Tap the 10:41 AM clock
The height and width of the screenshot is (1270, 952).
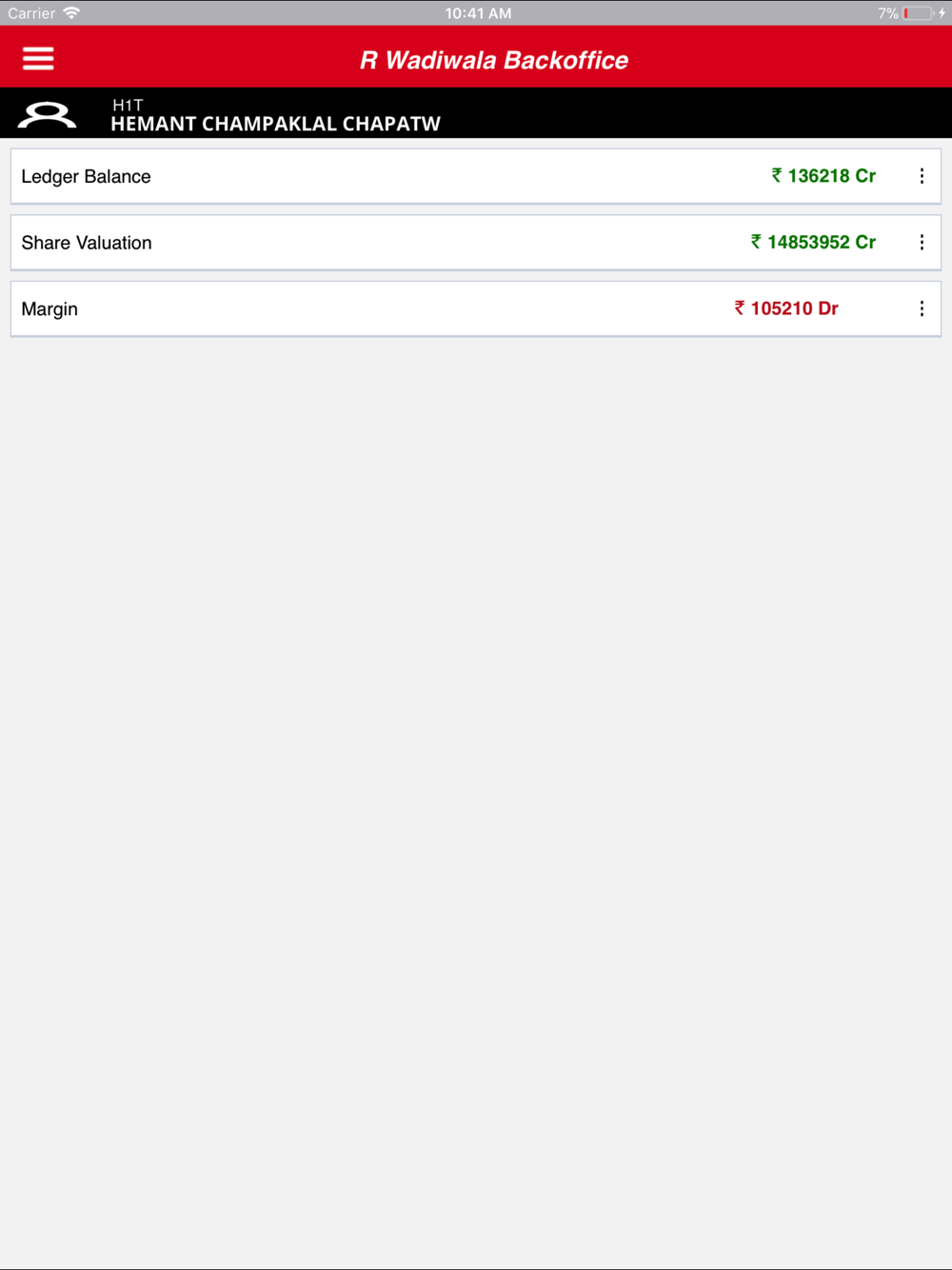[478, 13]
